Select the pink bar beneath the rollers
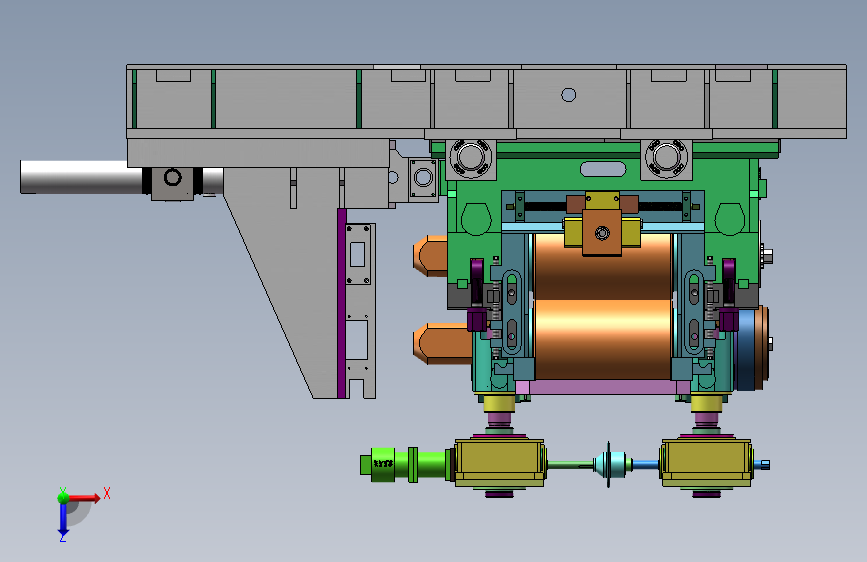This screenshot has height=562, width=867. [x=603, y=387]
